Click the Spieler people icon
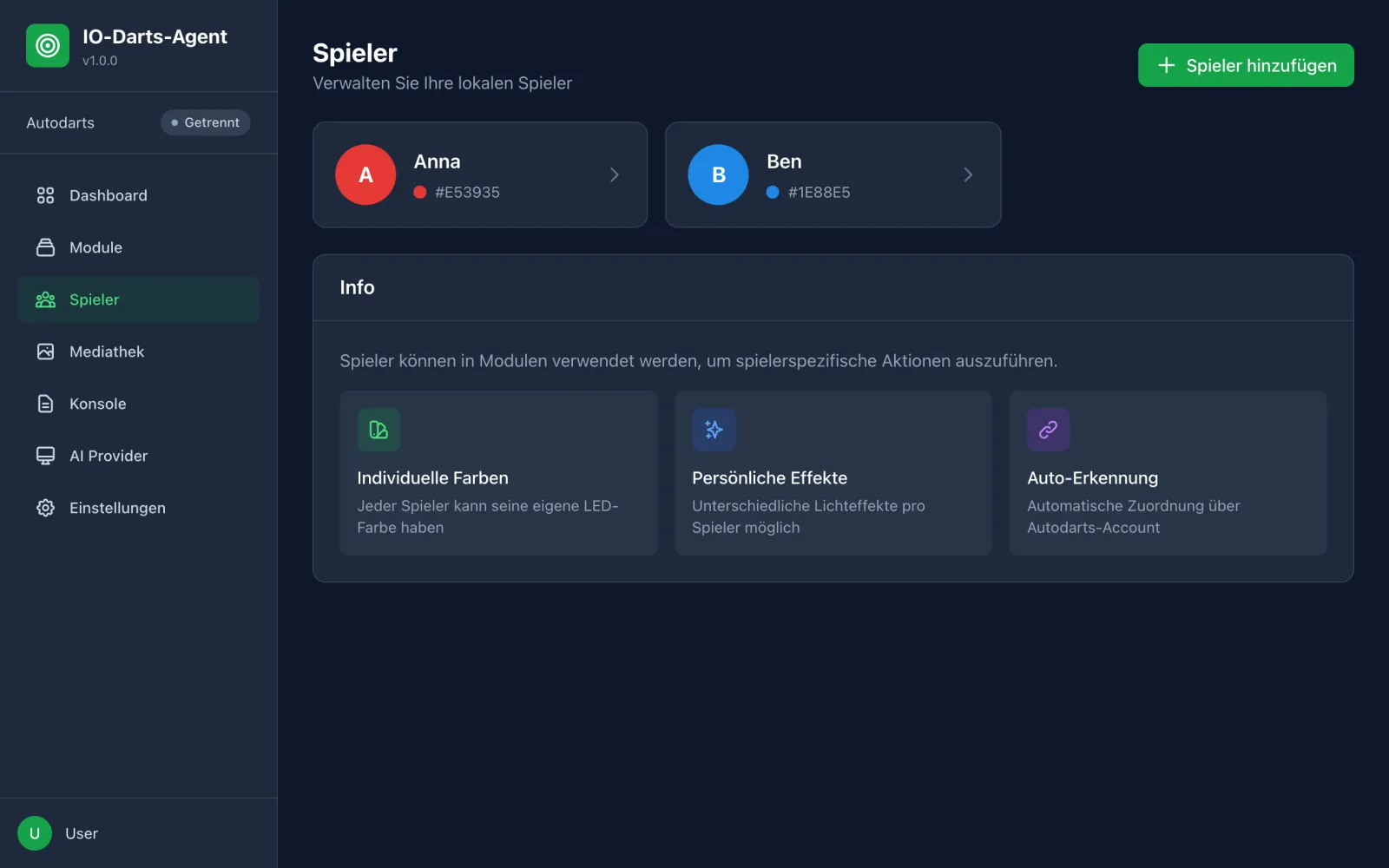 click(45, 299)
